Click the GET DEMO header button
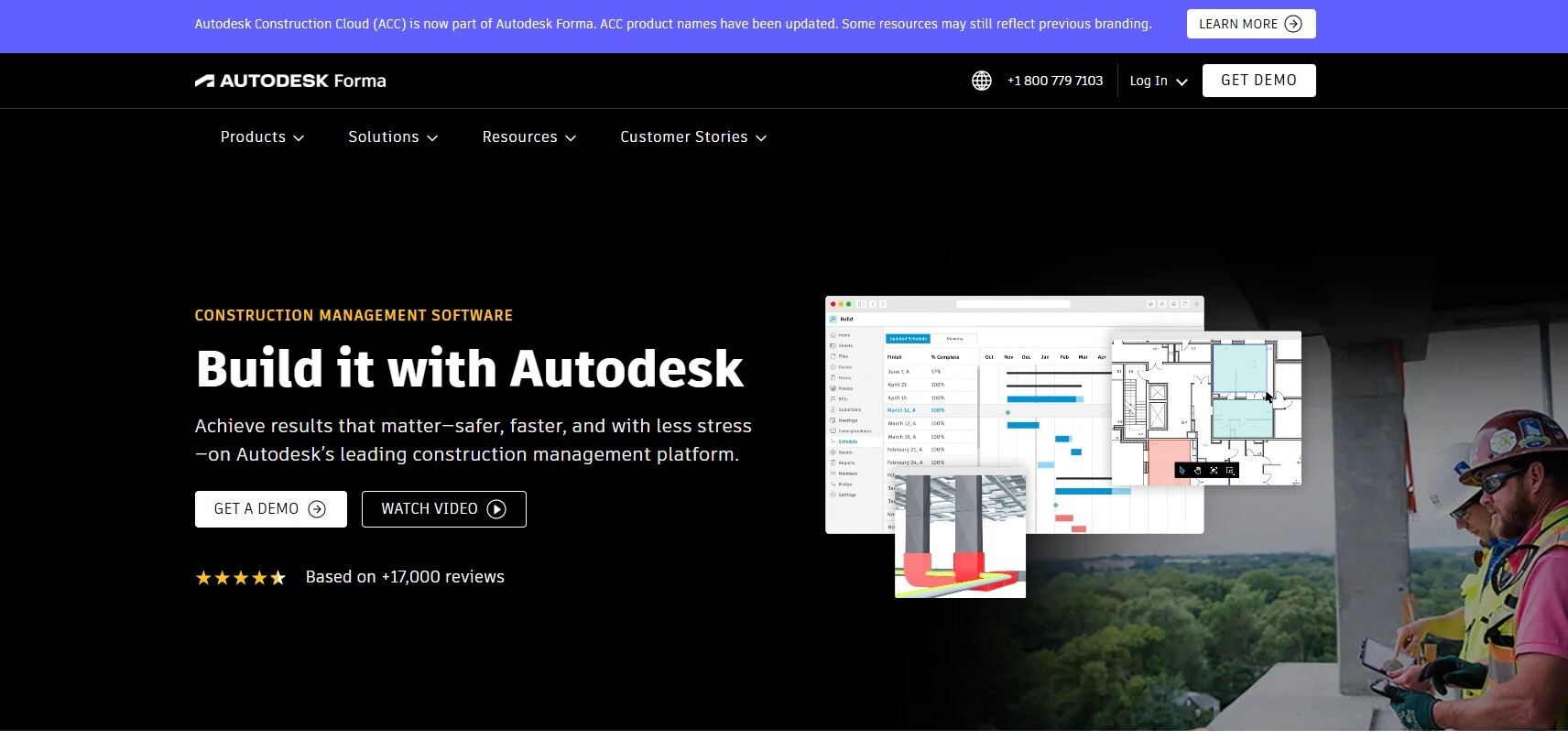The width and height of the screenshot is (1568, 751). [x=1259, y=81]
